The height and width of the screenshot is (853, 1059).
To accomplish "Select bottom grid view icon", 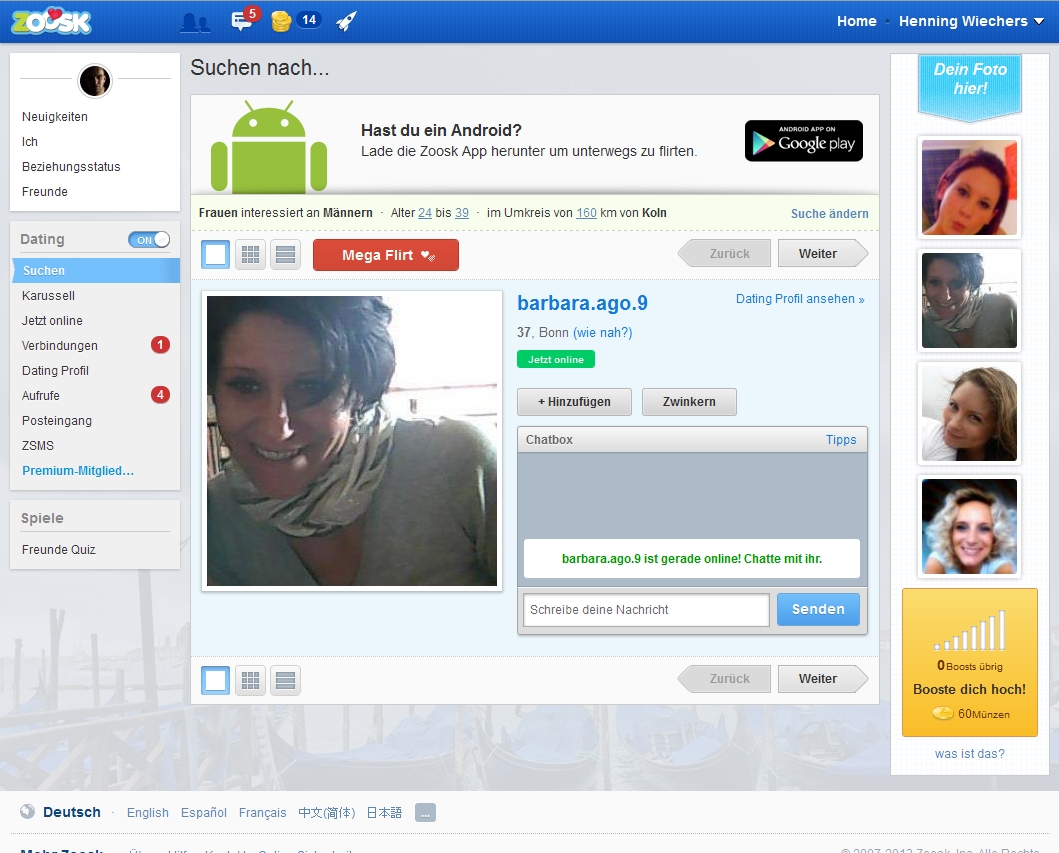I will (251, 680).
